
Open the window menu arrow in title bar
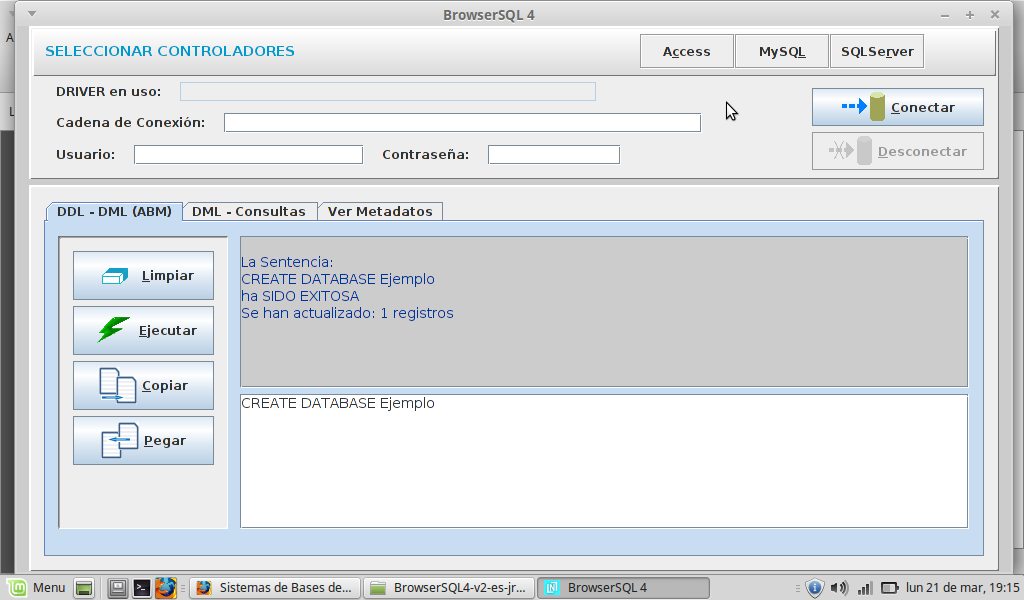31,14
